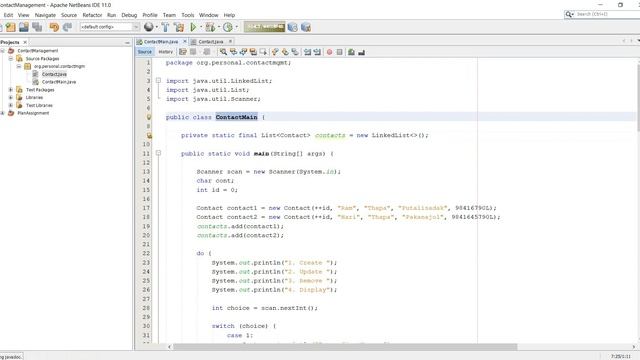Close the Contact.java tab

230,42
